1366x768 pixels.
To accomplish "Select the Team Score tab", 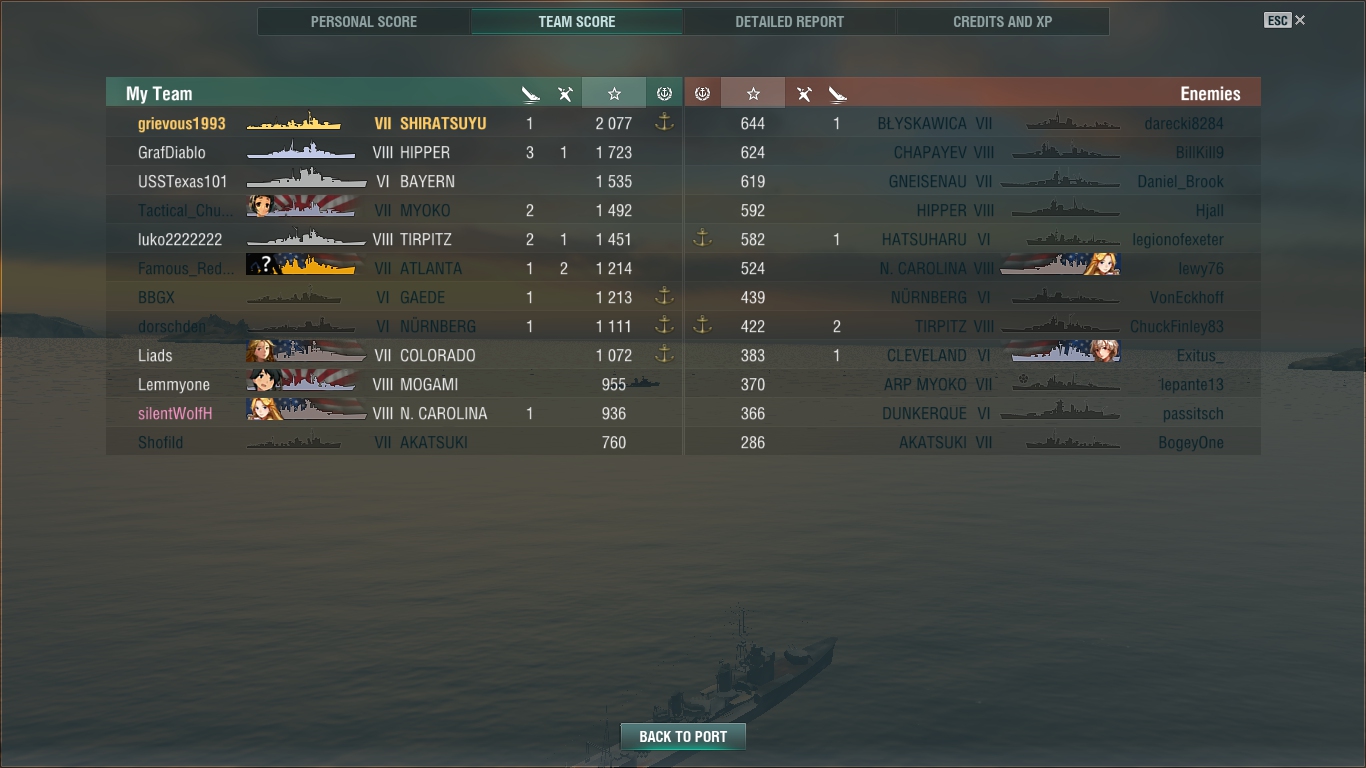I will coord(577,21).
